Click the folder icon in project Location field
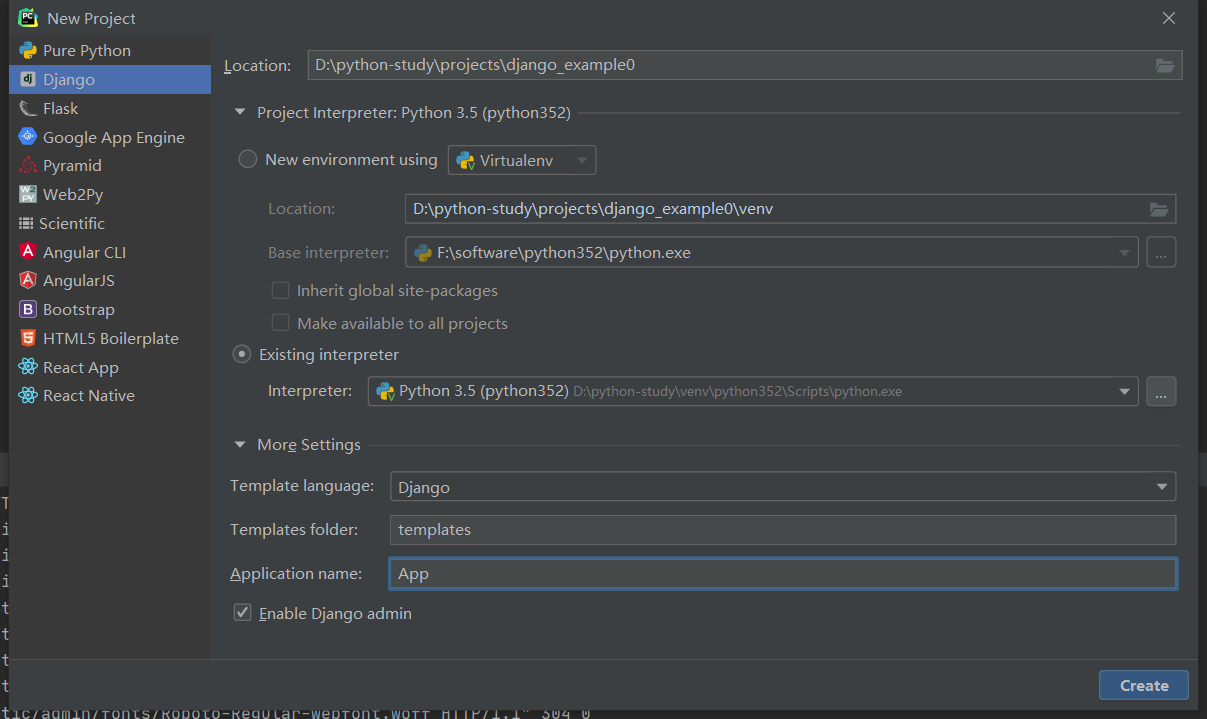This screenshot has height=719, width=1207. coord(1164,65)
